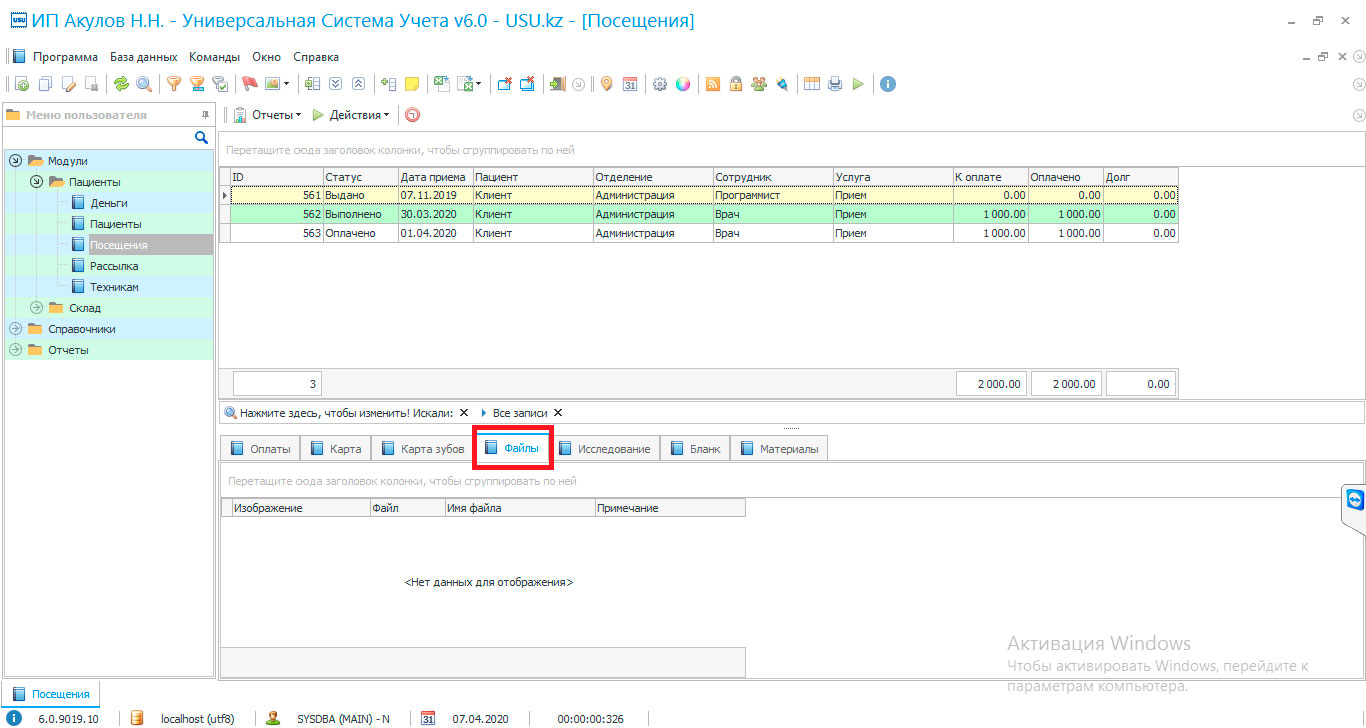Click the orange RSS feed icon
Viewport: 1366px width, 728px height.
713,84
